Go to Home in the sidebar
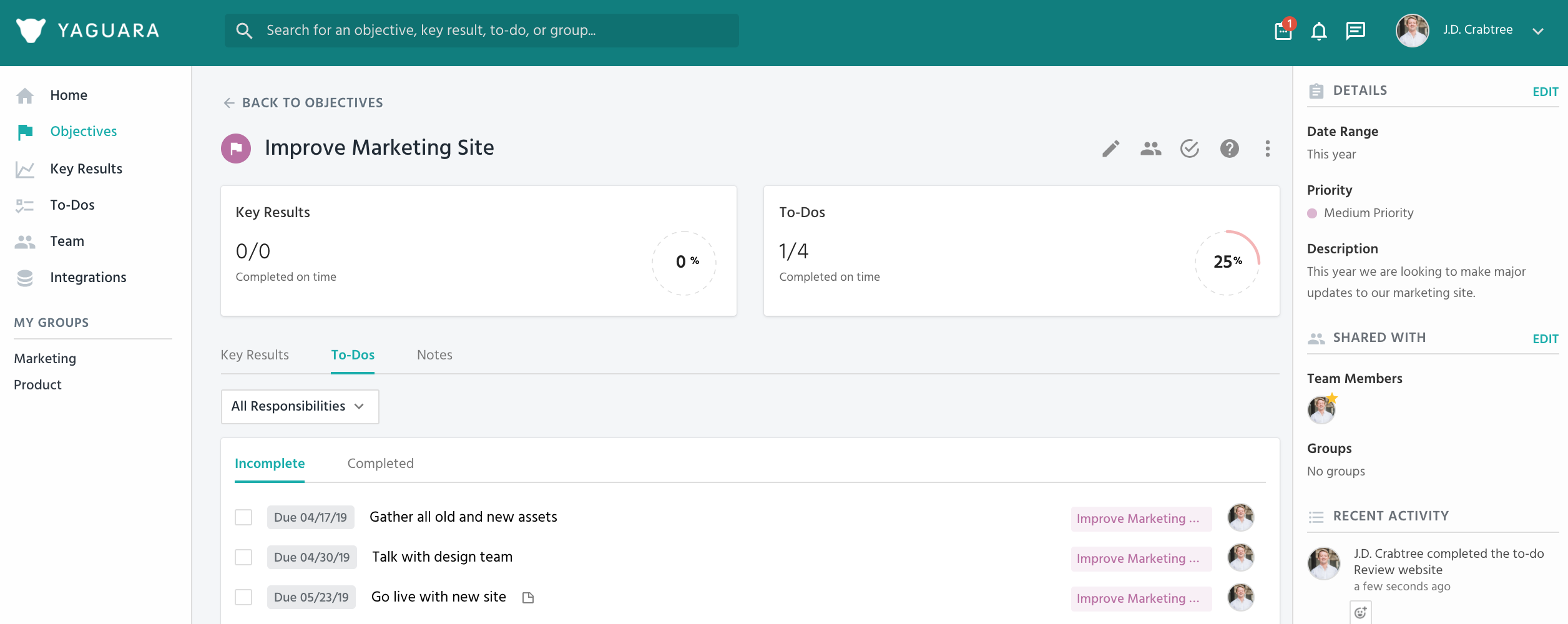The height and width of the screenshot is (624, 1568). (x=69, y=95)
